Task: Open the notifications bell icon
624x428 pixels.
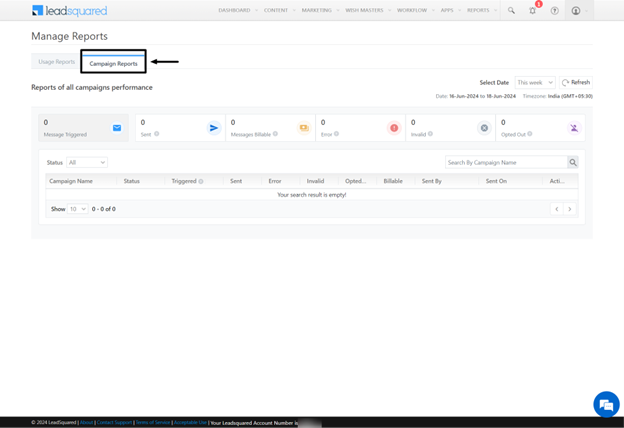Action: point(533,10)
